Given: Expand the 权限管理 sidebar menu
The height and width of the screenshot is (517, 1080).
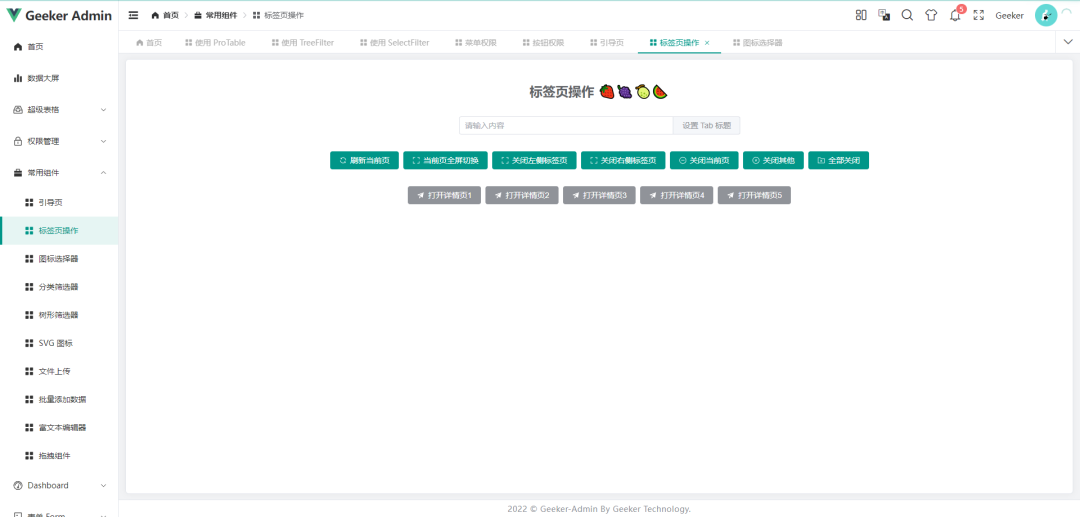Looking at the screenshot, I should click(x=59, y=142).
